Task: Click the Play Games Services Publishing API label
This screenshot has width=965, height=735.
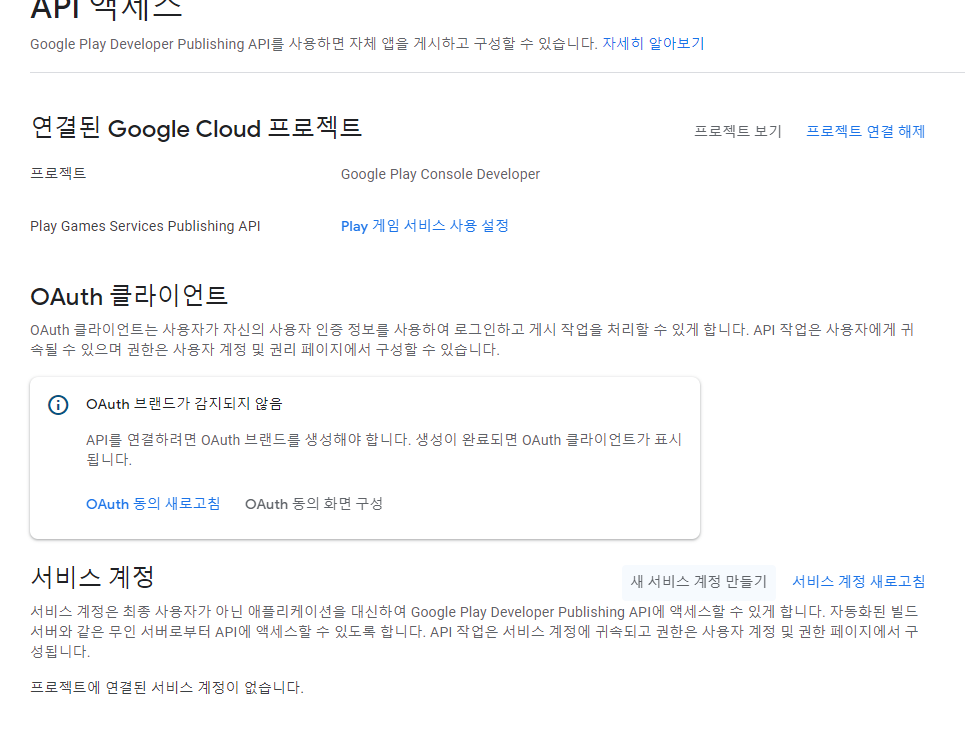Action: click(145, 226)
